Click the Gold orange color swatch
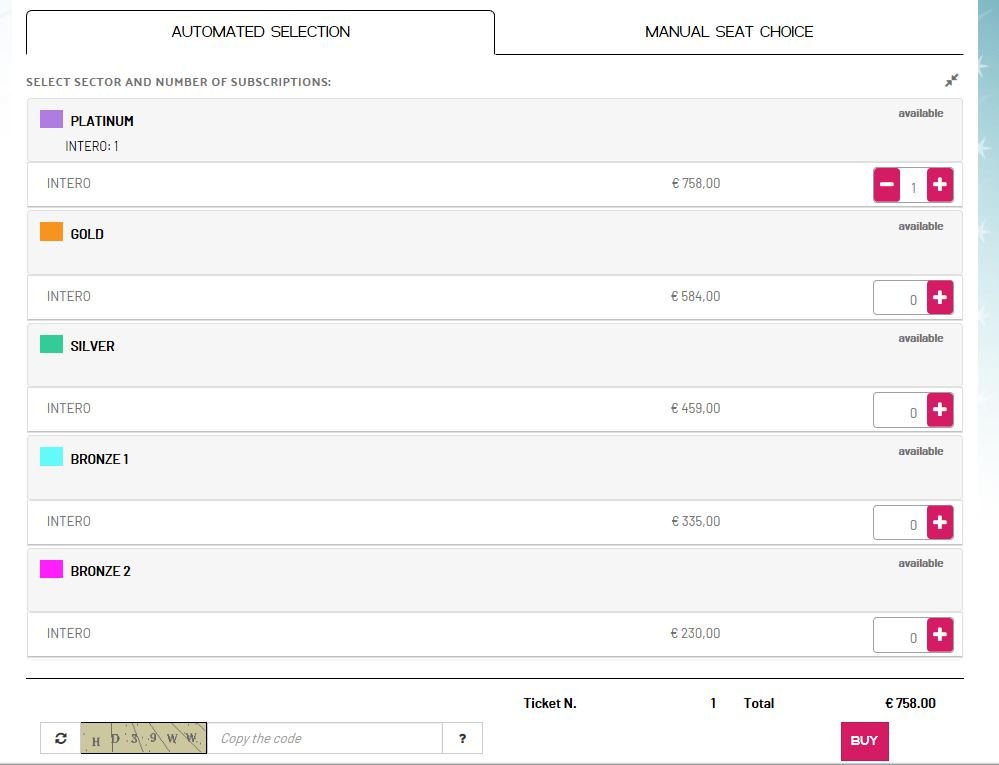 (x=51, y=232)
